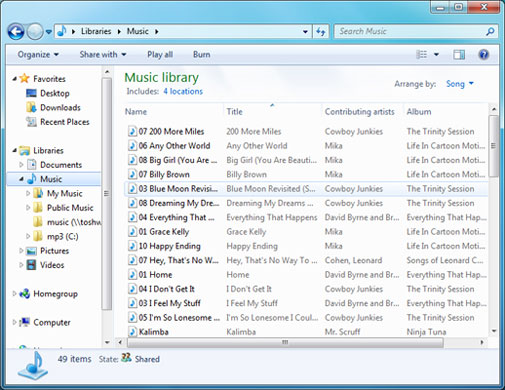505x390 pixels.
Task: Open Help with the question mark icon
Action: point(483,54)
